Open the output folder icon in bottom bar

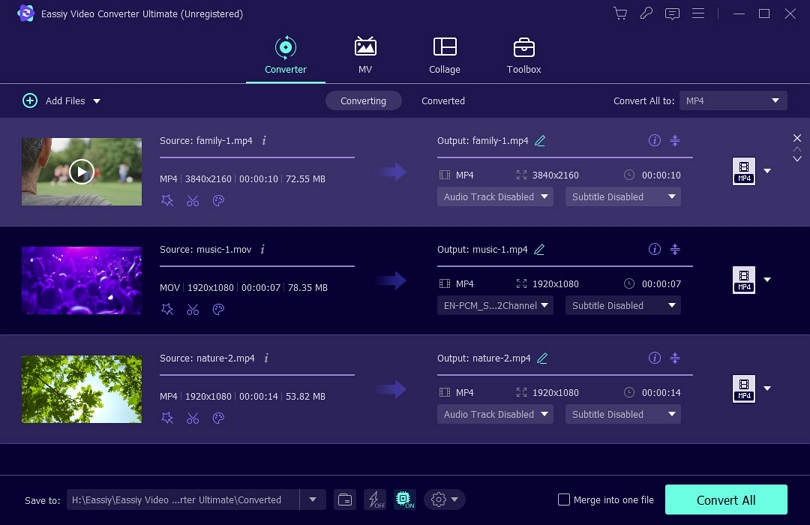click(344, 500)
